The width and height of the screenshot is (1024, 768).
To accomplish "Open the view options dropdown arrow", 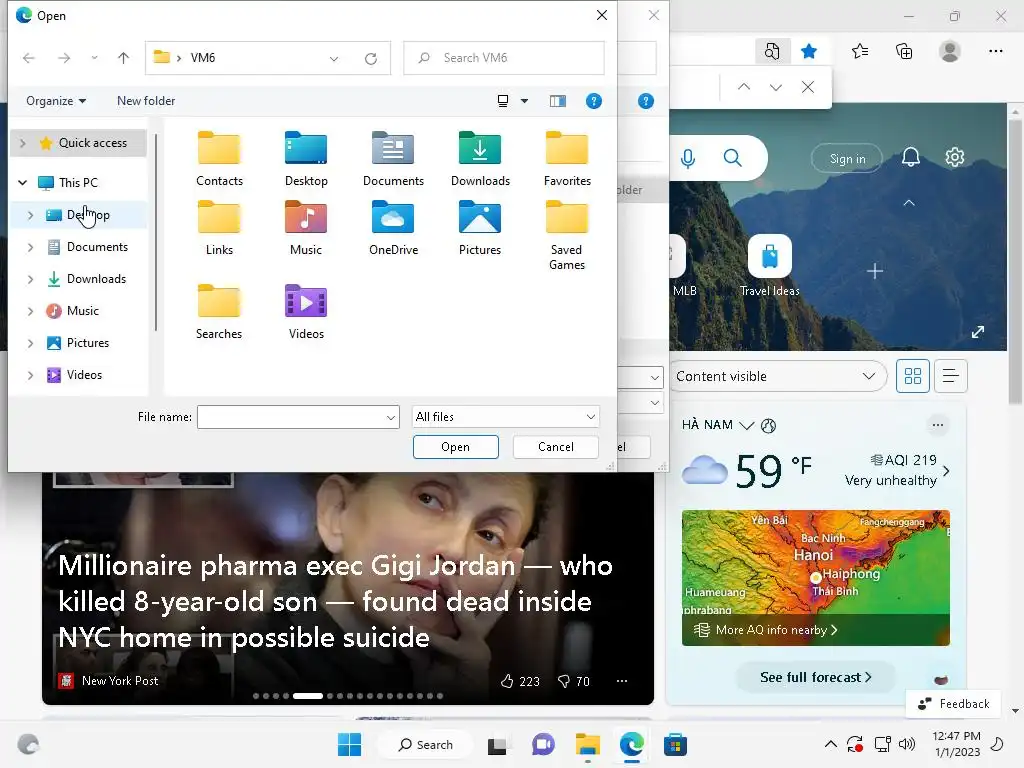I will [x=524, y=101].
